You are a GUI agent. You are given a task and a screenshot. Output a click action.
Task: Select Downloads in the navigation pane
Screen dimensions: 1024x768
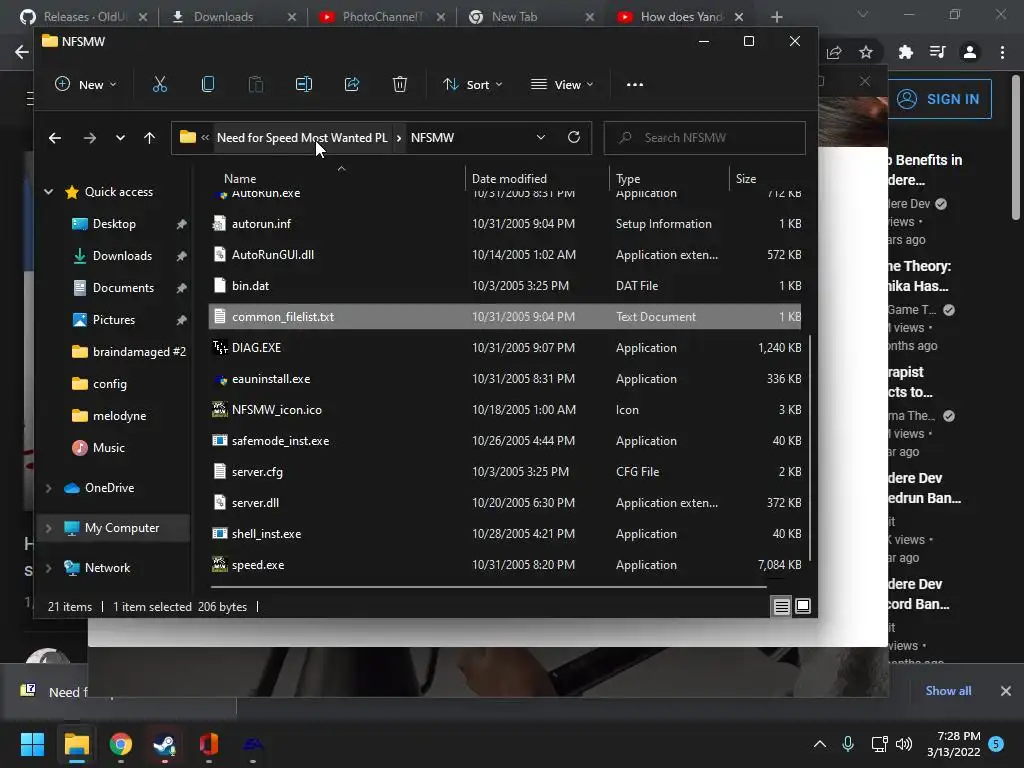[x=122, y=256]
